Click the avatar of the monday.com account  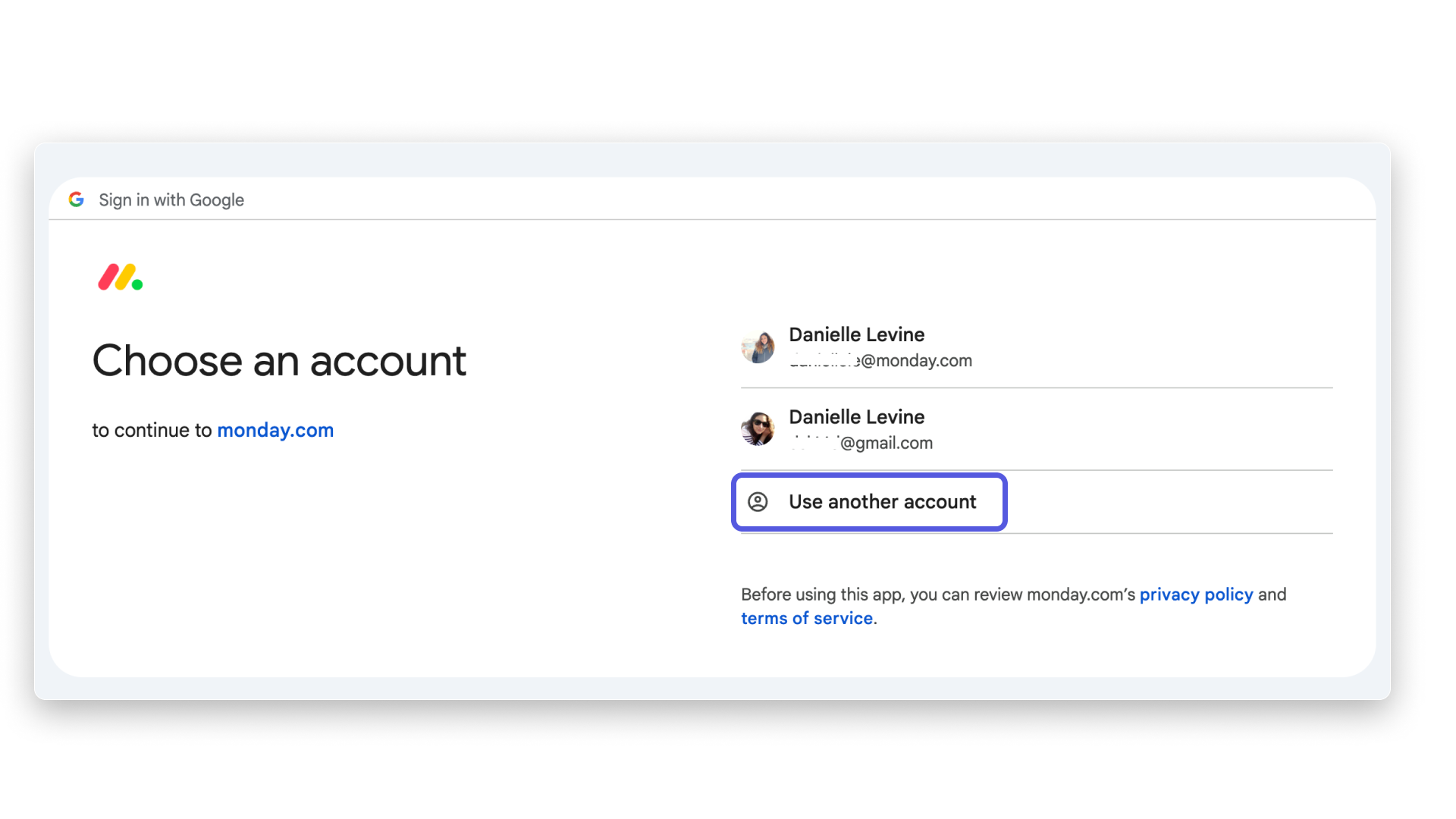pyautogui.click(x=758, y=347)
